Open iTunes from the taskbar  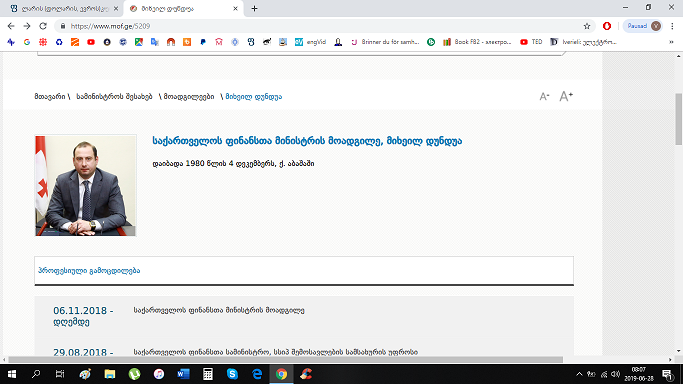click(x=159, y=374)
